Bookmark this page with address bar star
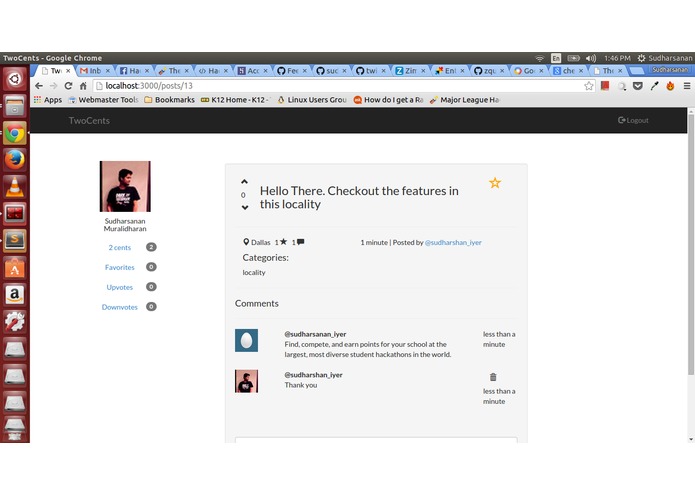This screenshot has height=494, width=695. pyautogui.click(x=589, y=86)
